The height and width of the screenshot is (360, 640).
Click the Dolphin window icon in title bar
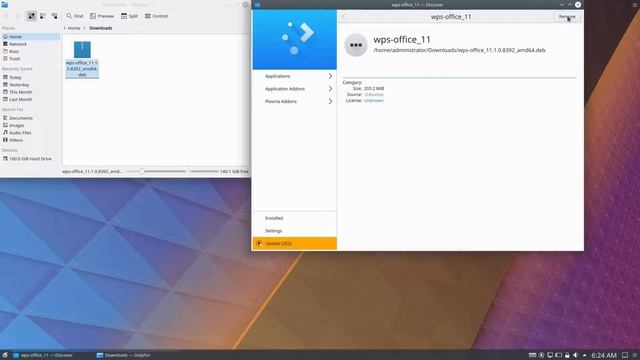[x=4, y=4]
